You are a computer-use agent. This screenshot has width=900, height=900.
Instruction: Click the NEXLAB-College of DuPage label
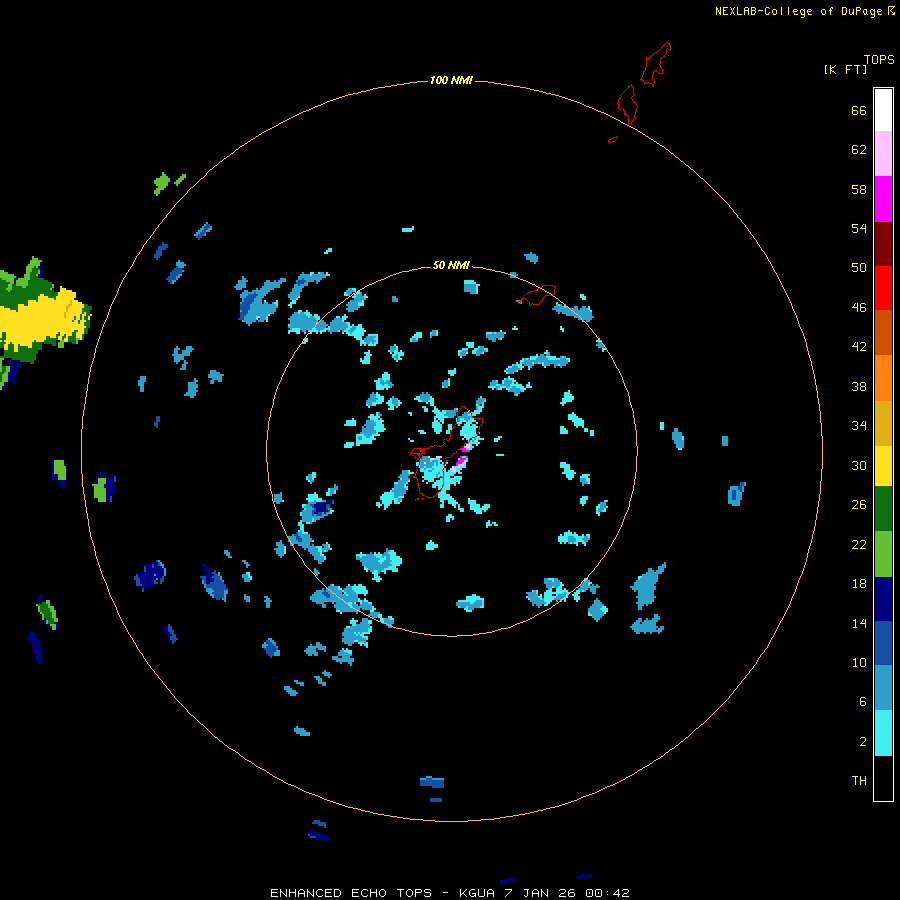(x=798, y=11)
